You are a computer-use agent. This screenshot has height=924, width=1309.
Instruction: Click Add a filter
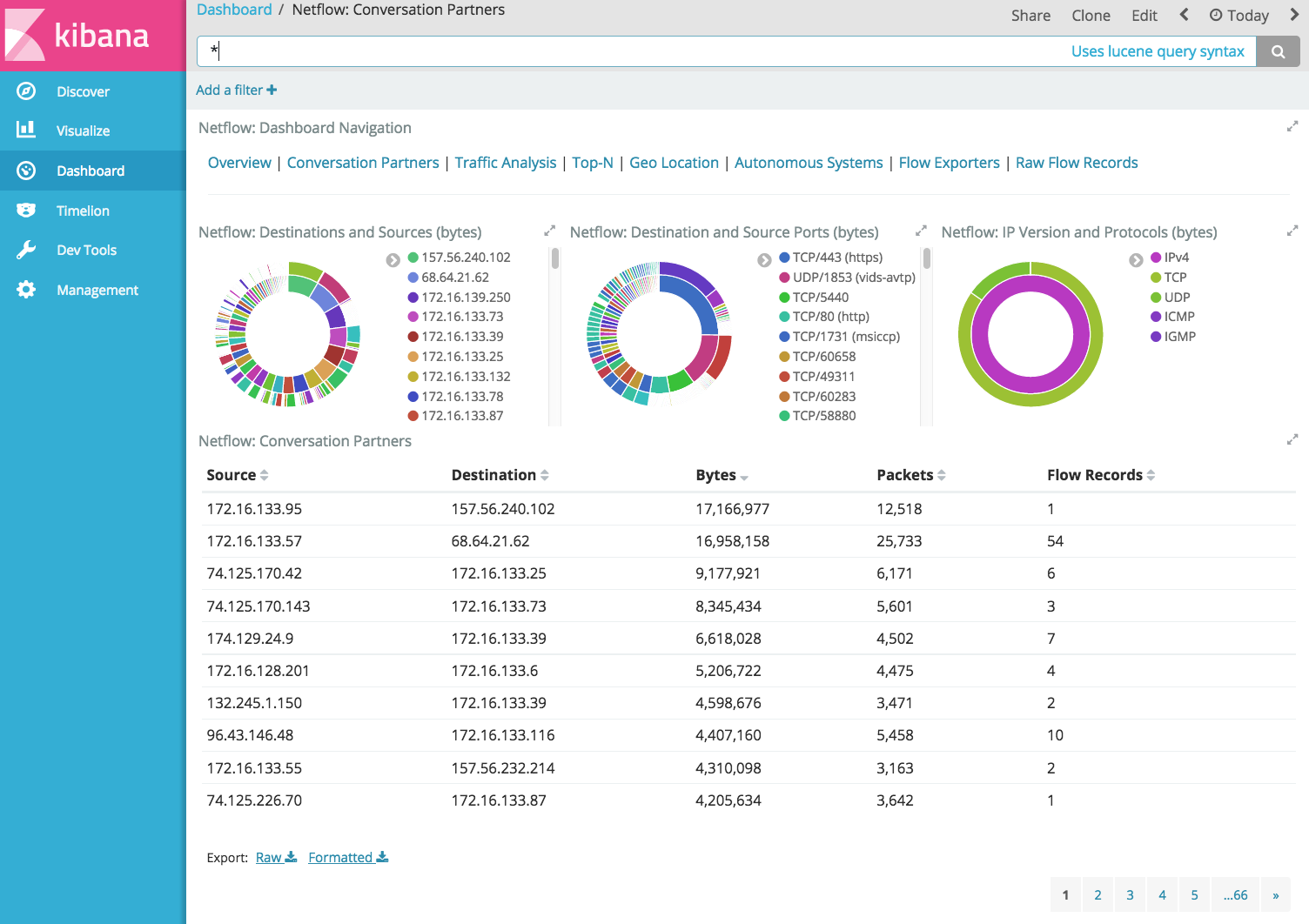(x=236, y=90)
